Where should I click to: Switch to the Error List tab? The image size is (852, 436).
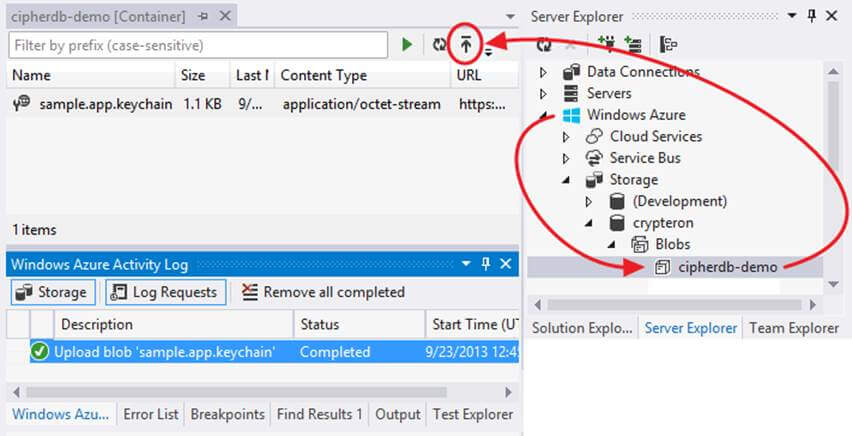[x=152, y=414]
